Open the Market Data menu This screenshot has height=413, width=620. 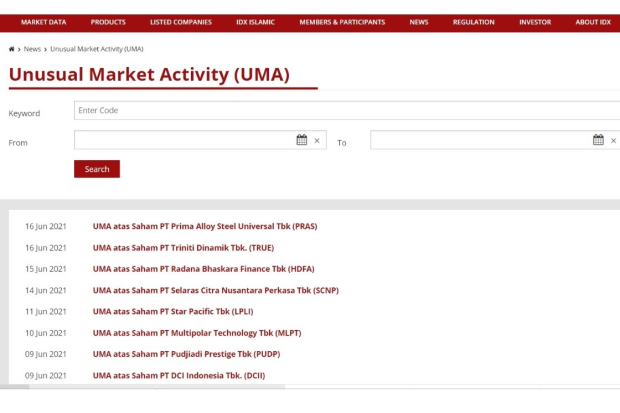click(43, 23)
